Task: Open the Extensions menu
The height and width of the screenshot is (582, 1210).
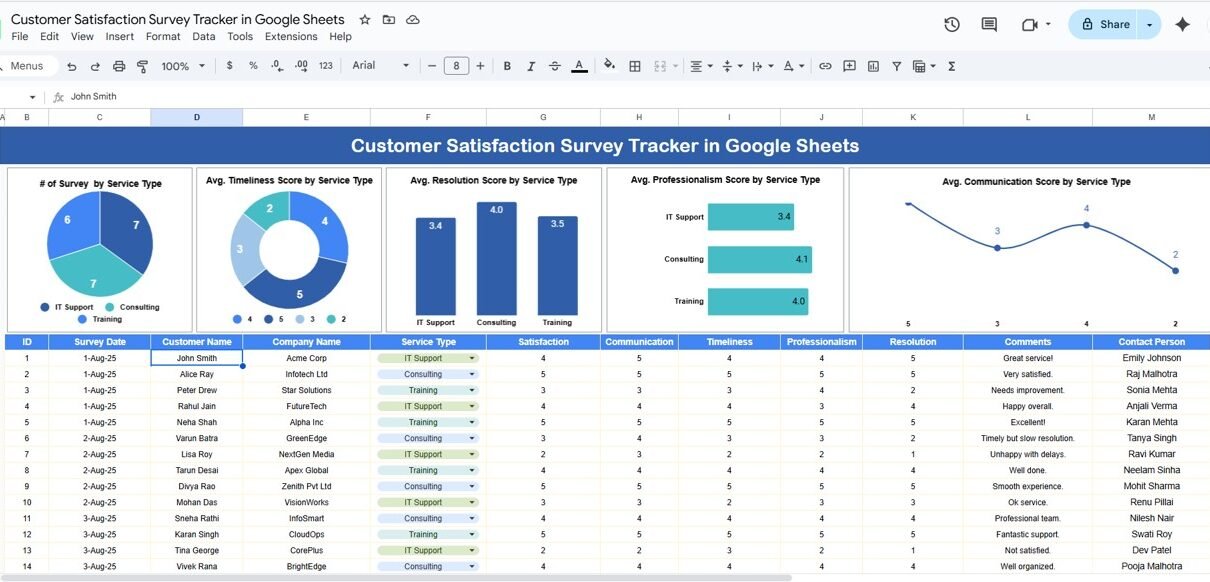Action: coord(291,37)
